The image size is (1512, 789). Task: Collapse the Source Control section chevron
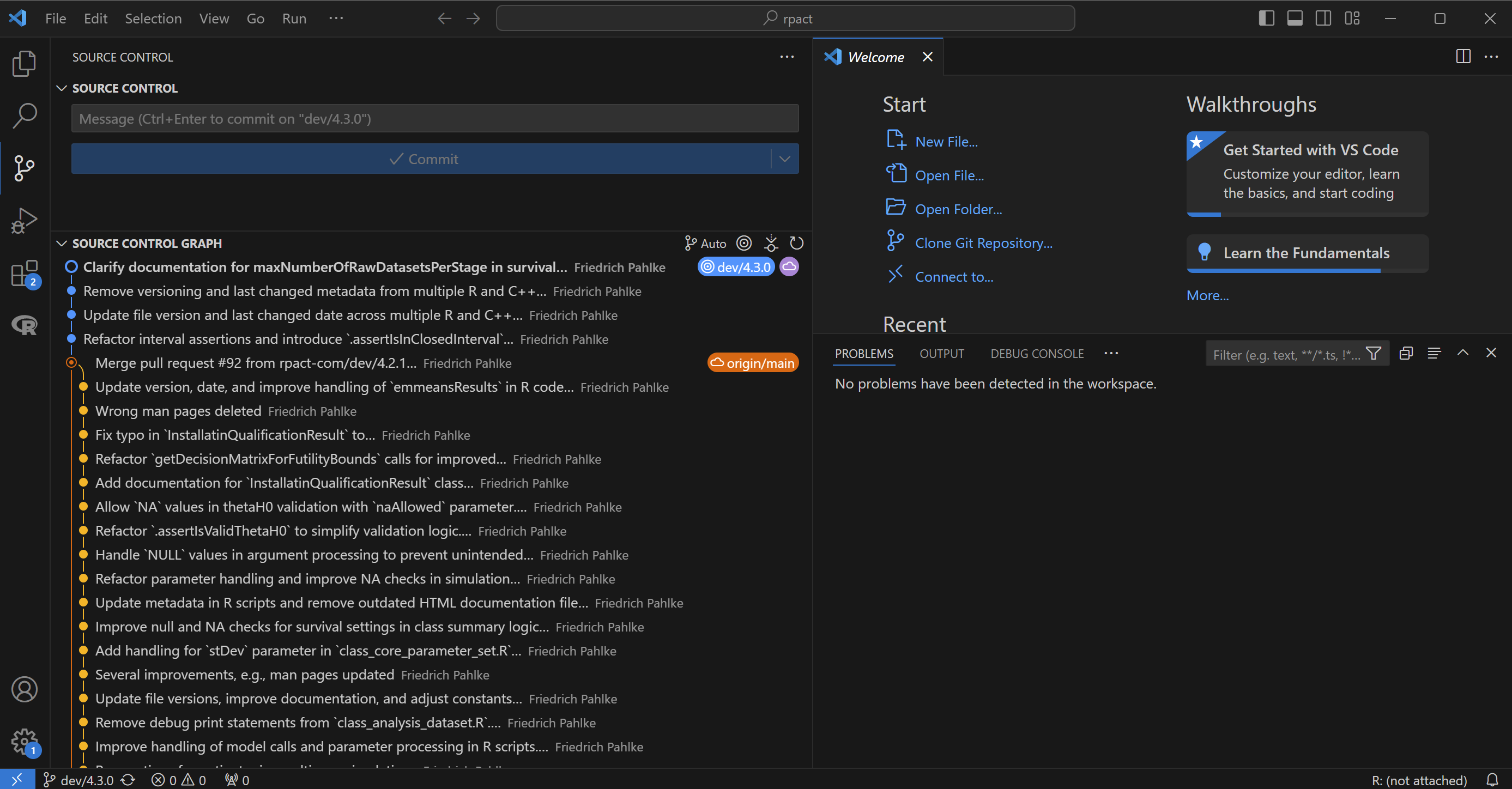click(x=62, y=88)
